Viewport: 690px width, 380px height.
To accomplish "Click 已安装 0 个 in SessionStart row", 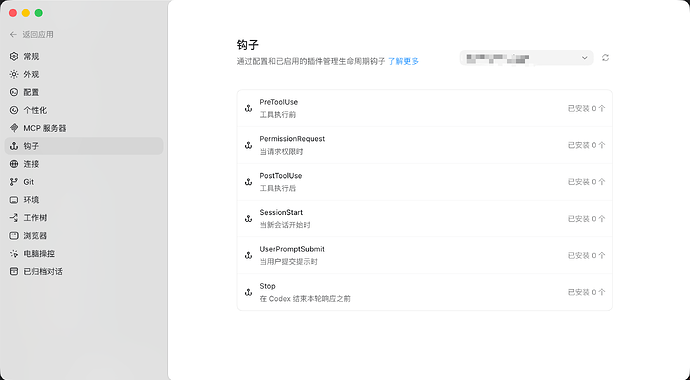I will tap(587, 219).
